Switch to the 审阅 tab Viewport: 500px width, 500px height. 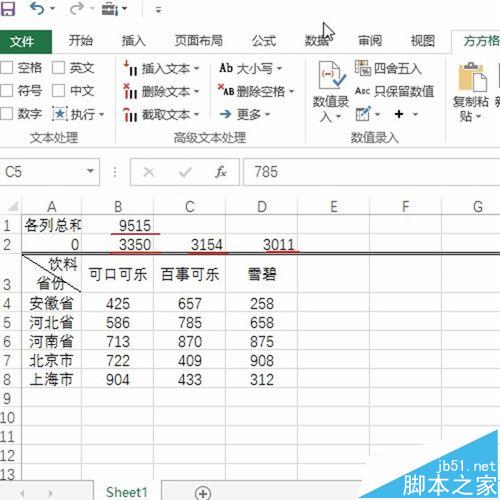coord(370,41)
